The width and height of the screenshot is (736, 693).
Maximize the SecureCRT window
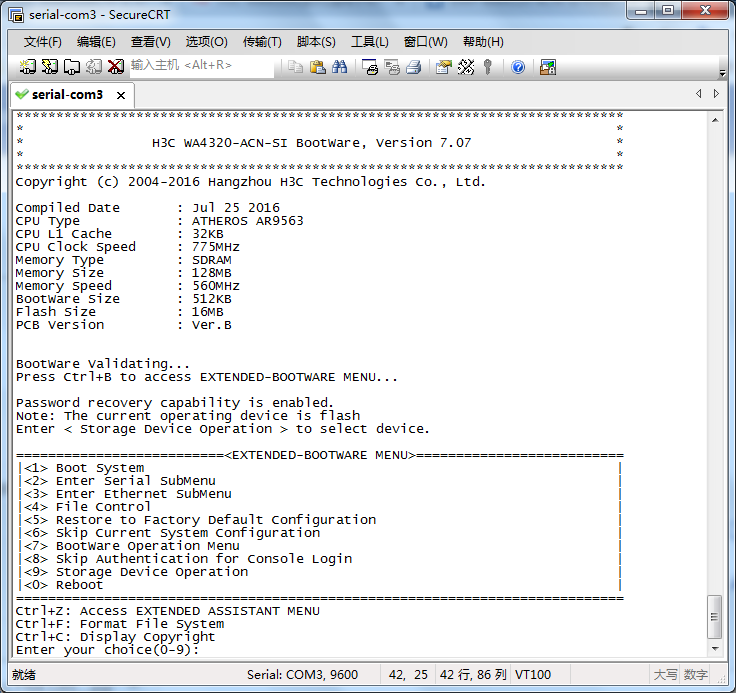click(x=668, y=10)
